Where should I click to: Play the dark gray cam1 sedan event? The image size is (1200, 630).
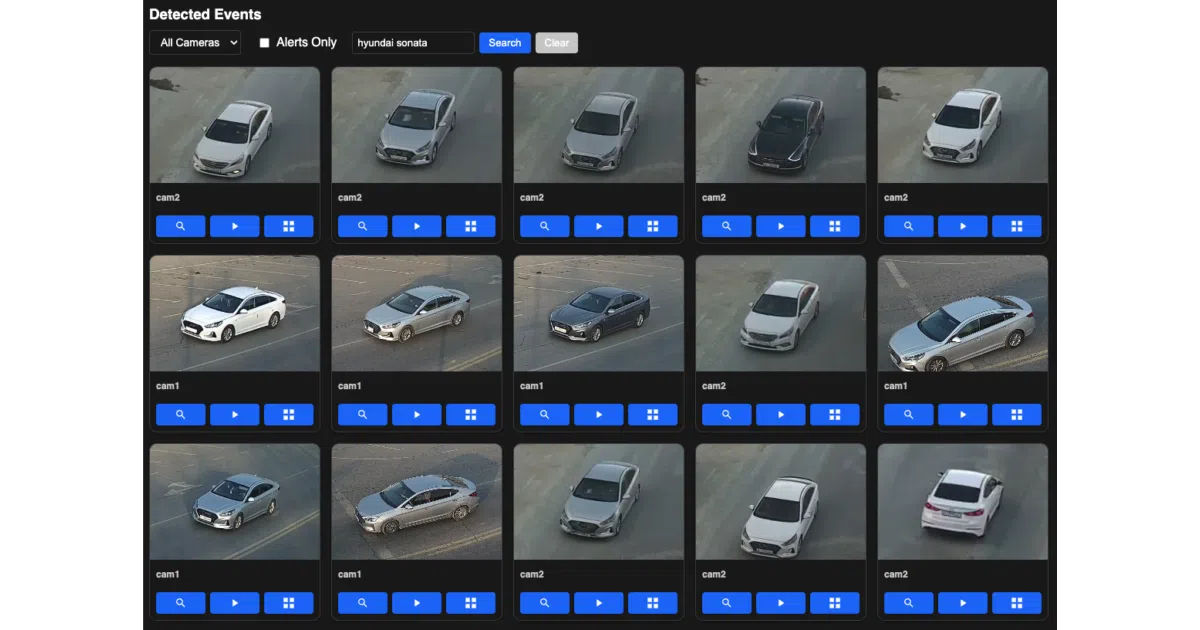[x=599, y=414]
